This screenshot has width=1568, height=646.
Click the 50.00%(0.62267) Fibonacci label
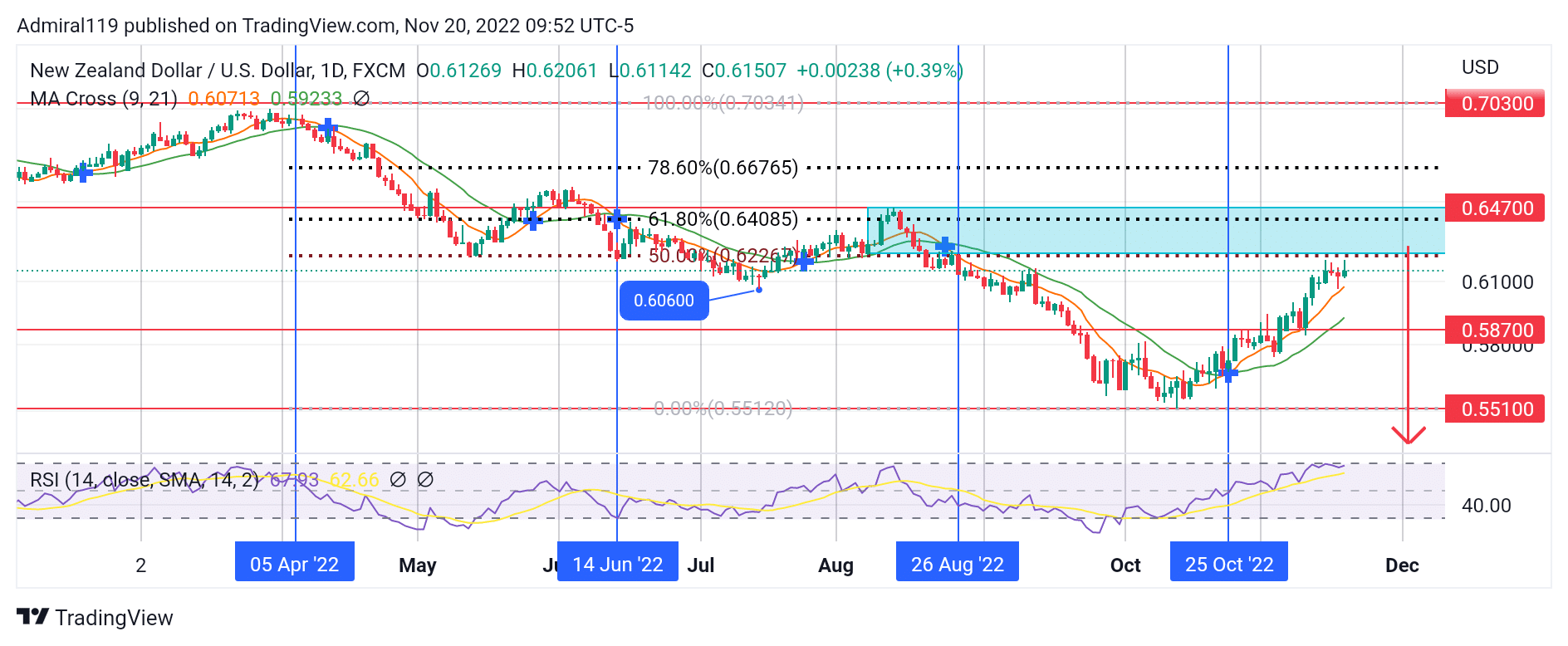[x=723, y=255]
